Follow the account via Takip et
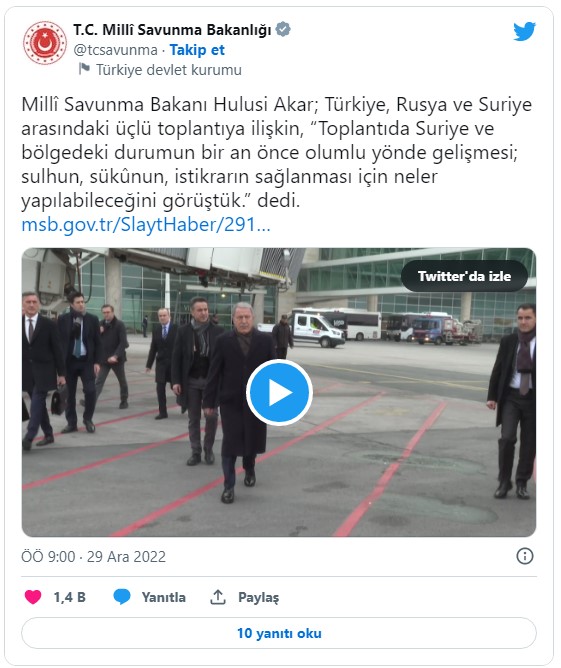This screenshot has width=561, height=668. pos(197,50)
